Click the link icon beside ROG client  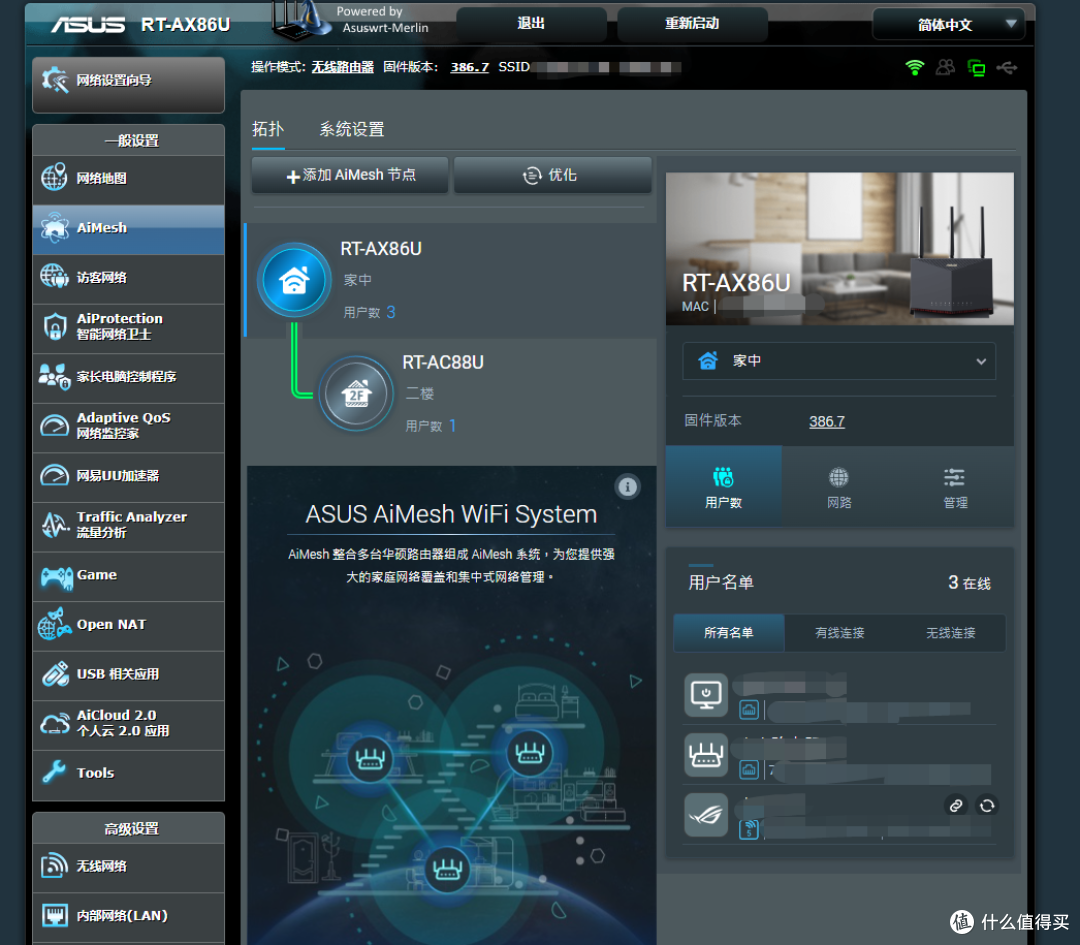click(x=956, y=806)
